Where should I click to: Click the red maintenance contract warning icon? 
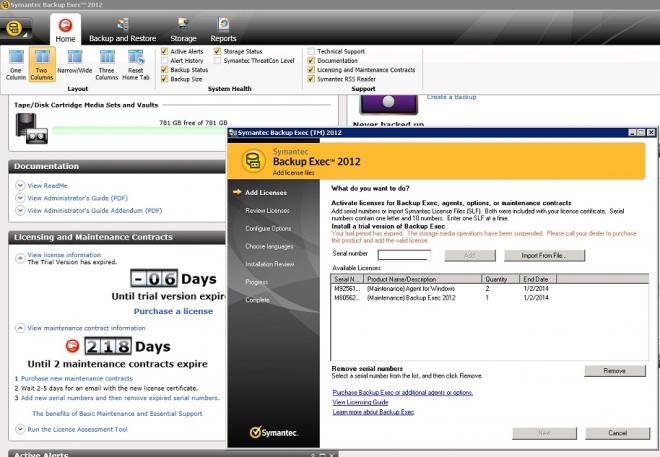tap(72, 346)
